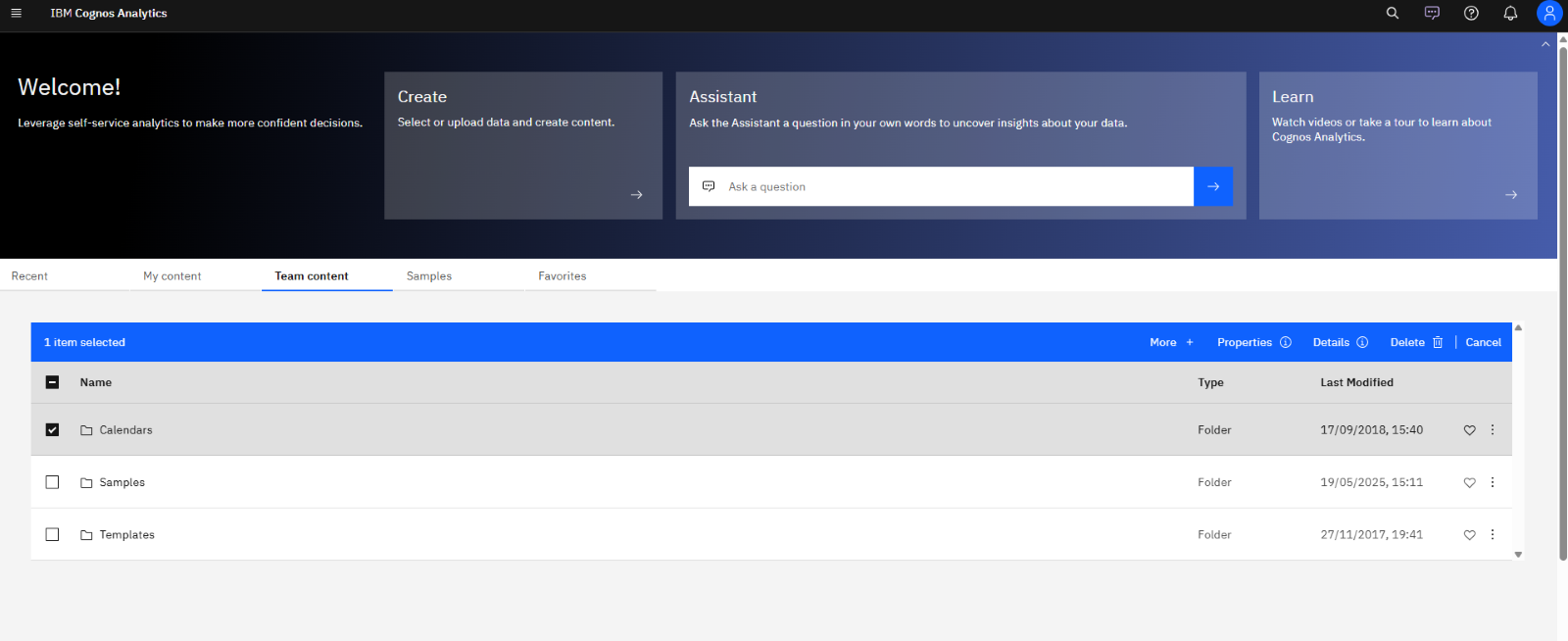Screen dimensions: 1568x641
Task: Open Samples row overflow menu
Action: [1493, 482]
